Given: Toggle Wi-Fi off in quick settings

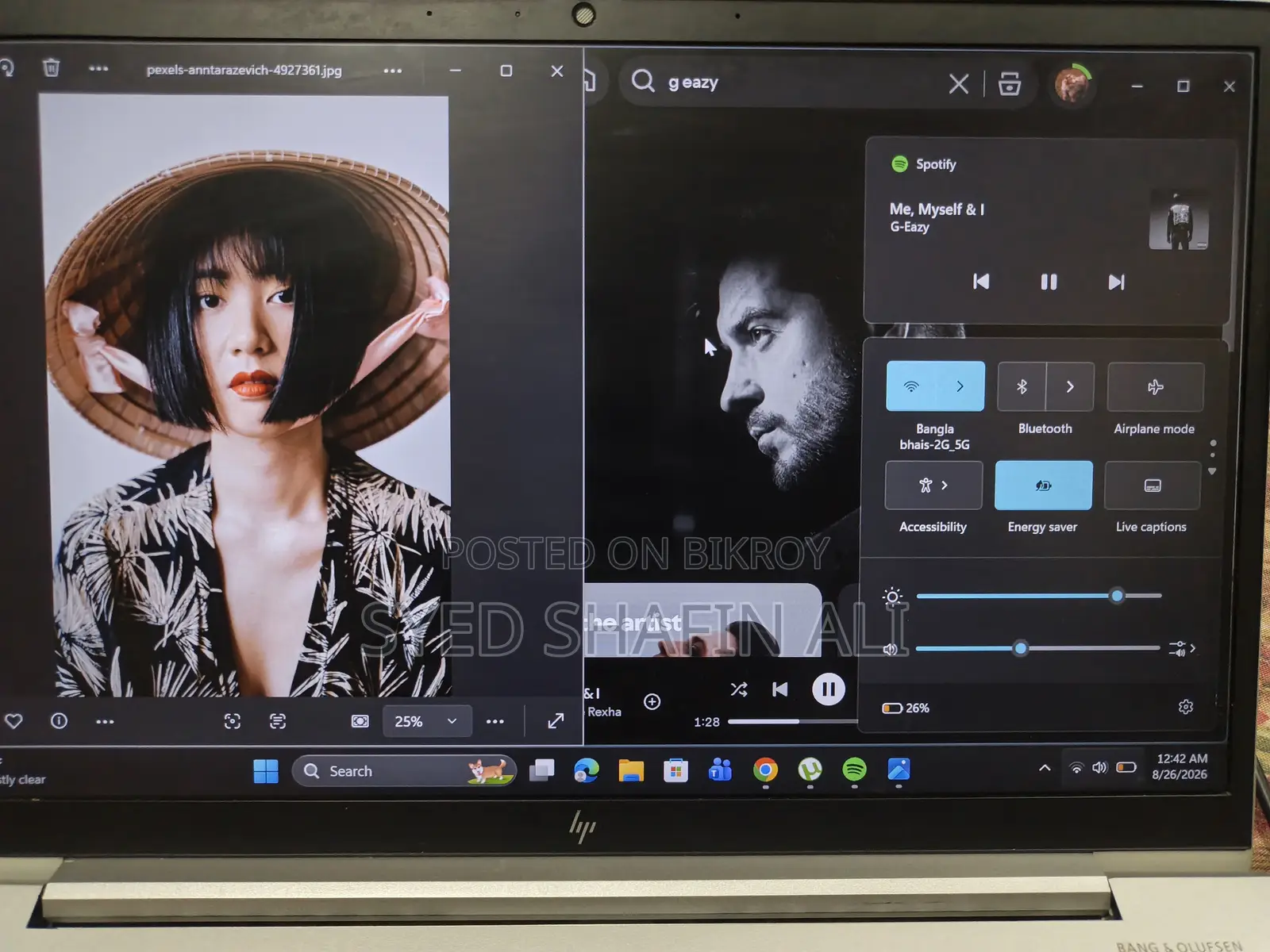Looking at the screenshot, I should [x=911, y=386].
